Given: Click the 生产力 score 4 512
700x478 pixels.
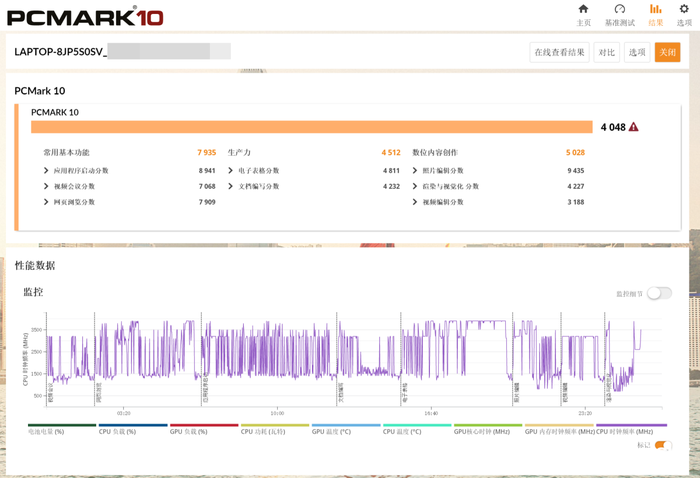Looking at the screenshot, I should [x=391, y=153].
